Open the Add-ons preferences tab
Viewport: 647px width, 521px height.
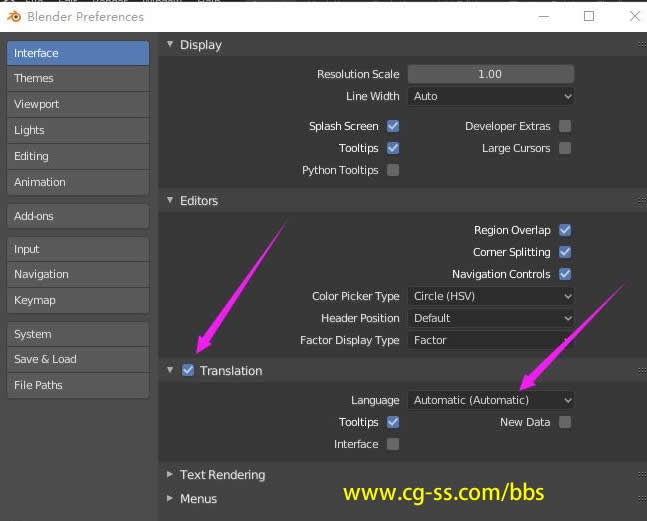pos(78,216)
